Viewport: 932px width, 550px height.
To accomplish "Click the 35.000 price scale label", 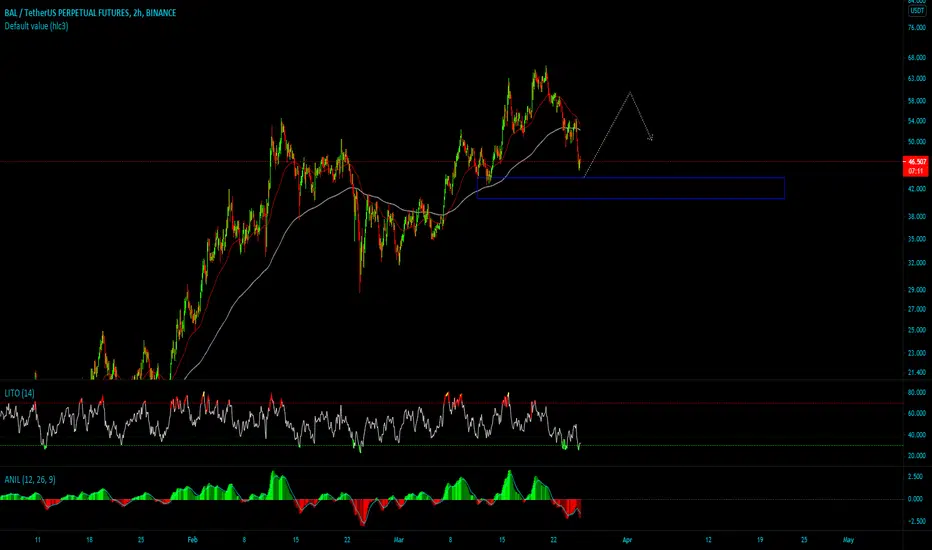I will coord(917,239).
